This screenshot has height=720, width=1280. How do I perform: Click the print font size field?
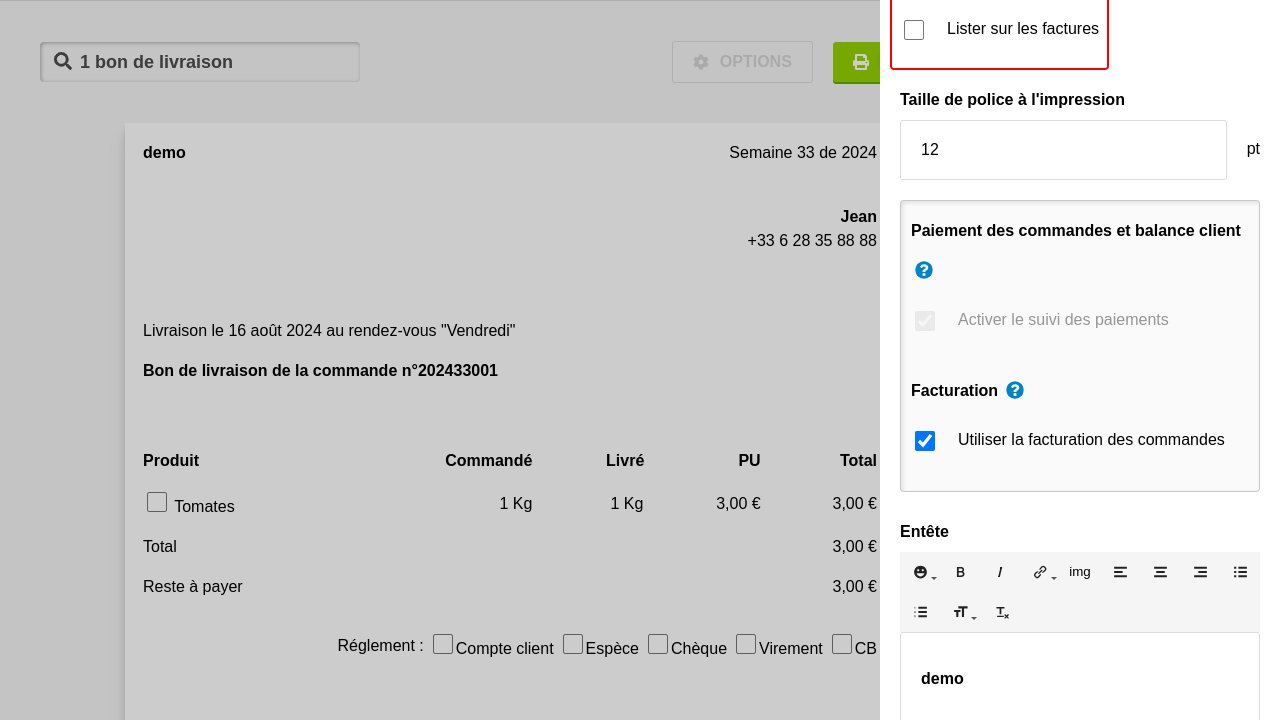[x=1062, y=150]
